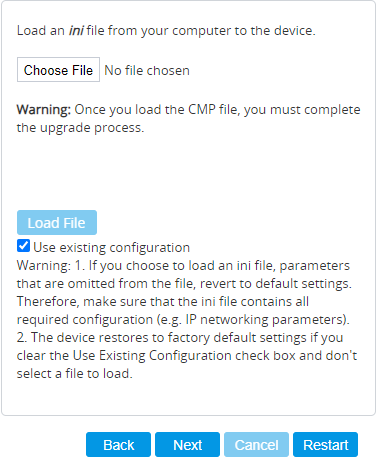Image resolution: width=376 pixels, height=463 pixels.
Task: Go back with the Back button
Action: (x=118, y=445)
